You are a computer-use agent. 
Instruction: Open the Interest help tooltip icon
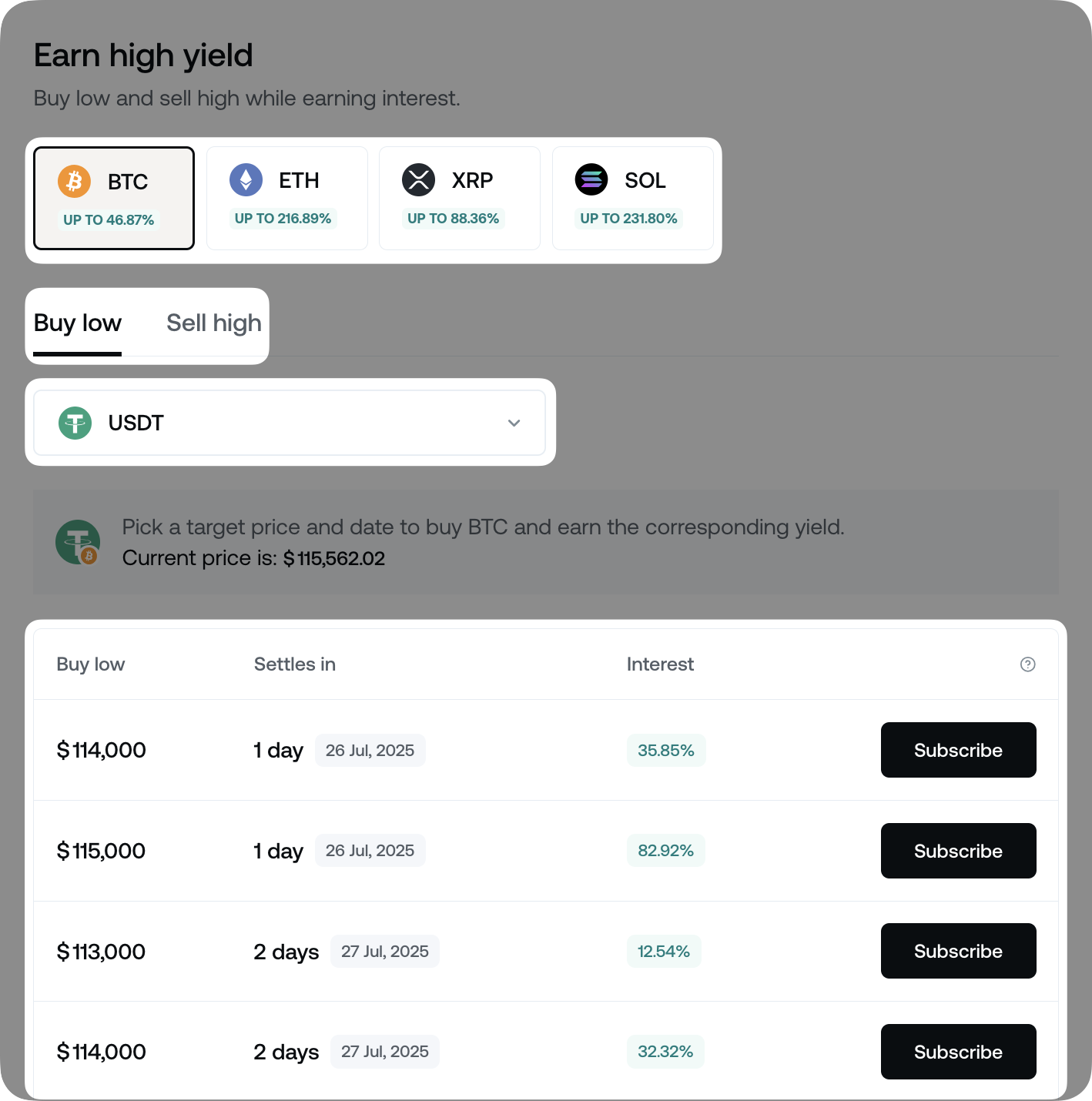click(1027, 664)
